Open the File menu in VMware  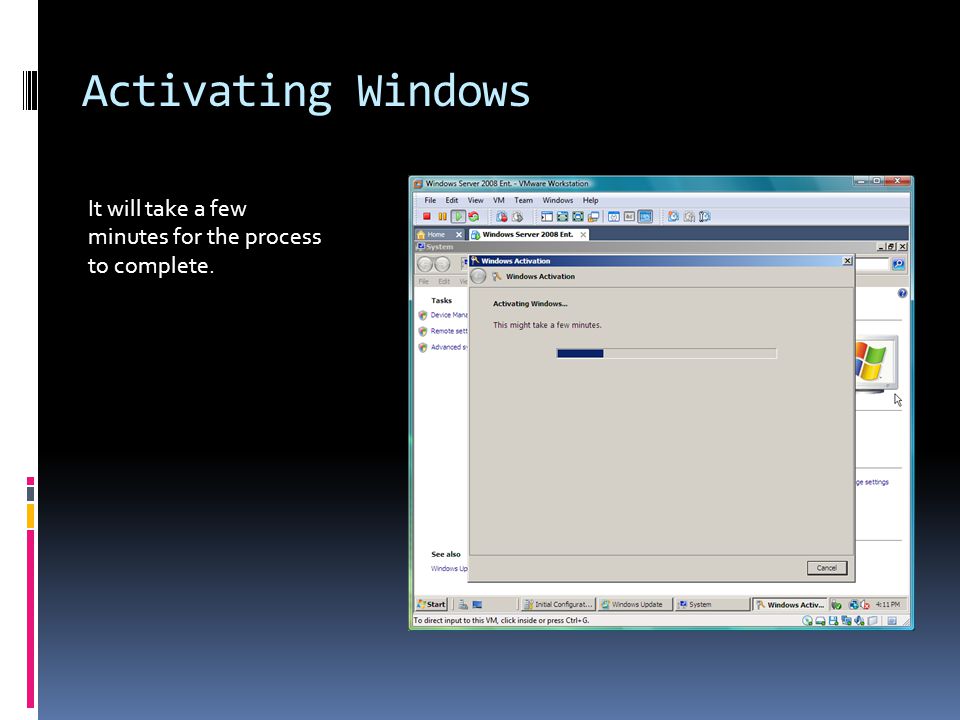tap(430, 200)
